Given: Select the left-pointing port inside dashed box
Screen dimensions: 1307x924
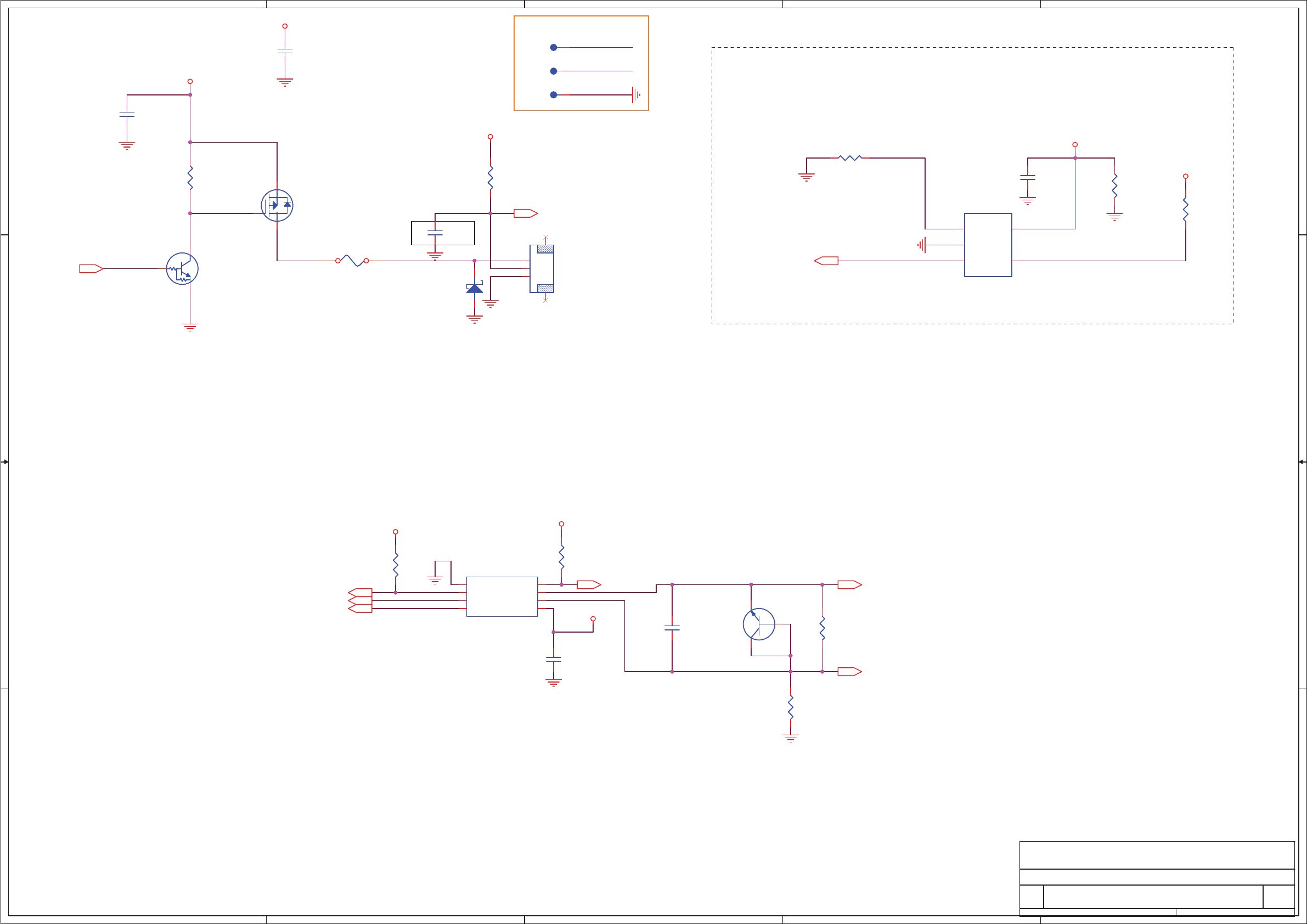Looking at the screenshot, I should click(x=826, y=261).
